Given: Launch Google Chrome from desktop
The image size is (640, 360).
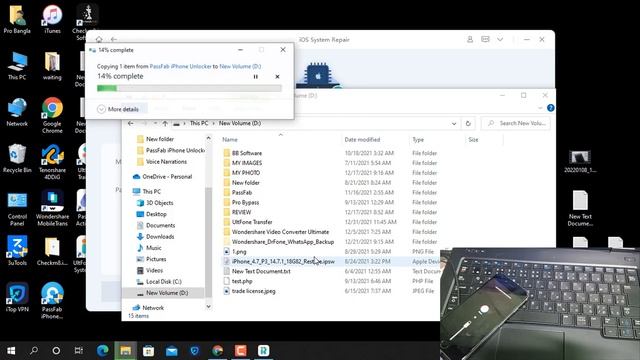Looking at the screenshot, I should point(52,115).
